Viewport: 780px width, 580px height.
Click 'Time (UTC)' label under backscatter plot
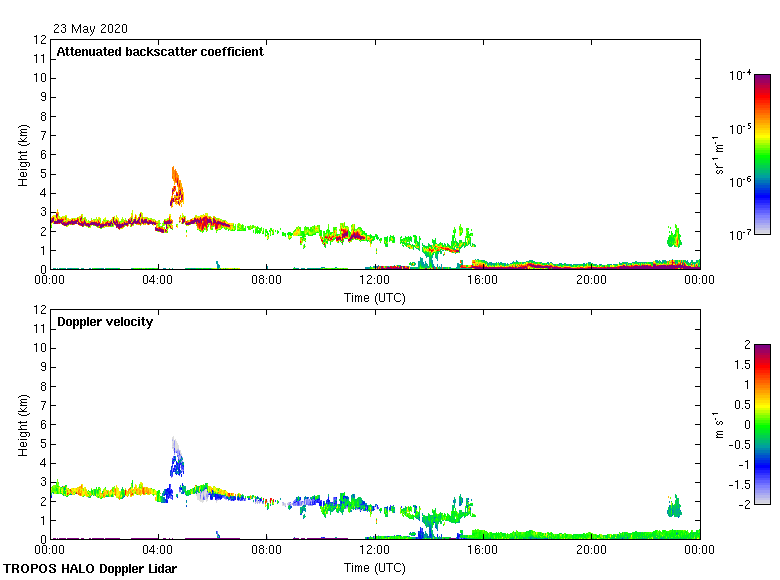coord(374,298)
